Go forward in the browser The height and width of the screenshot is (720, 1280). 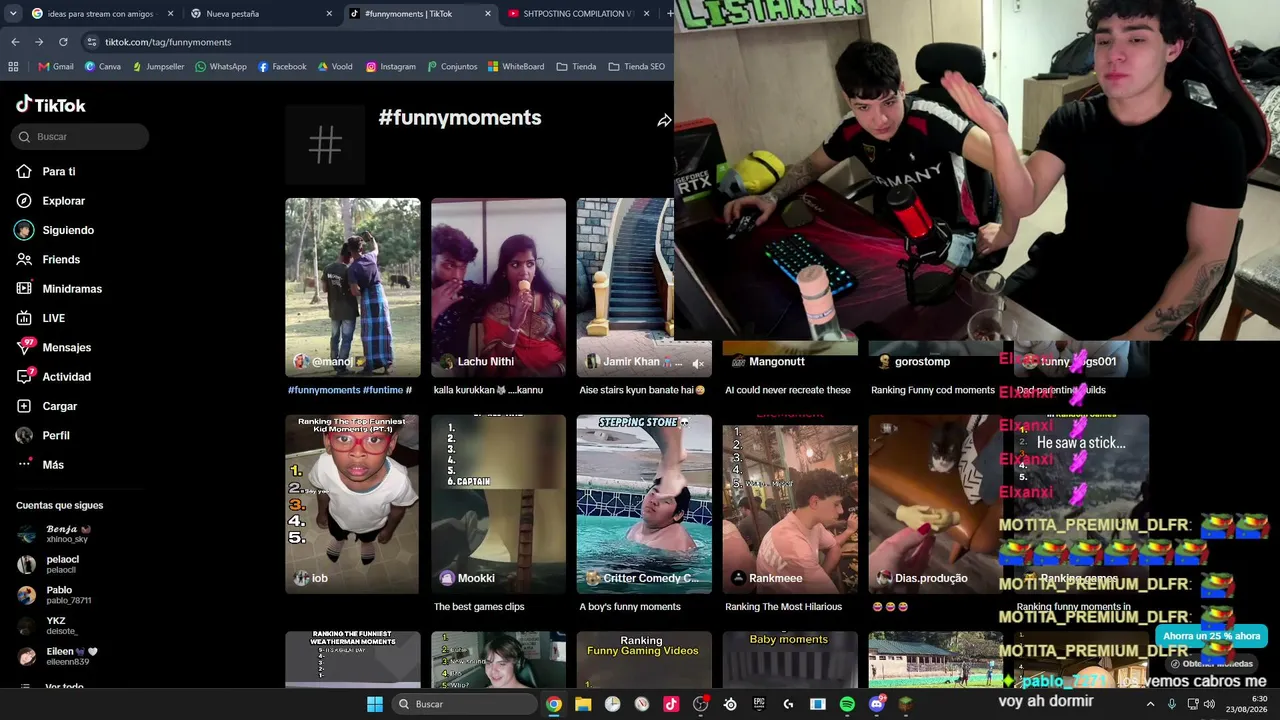tap(39, 42)
